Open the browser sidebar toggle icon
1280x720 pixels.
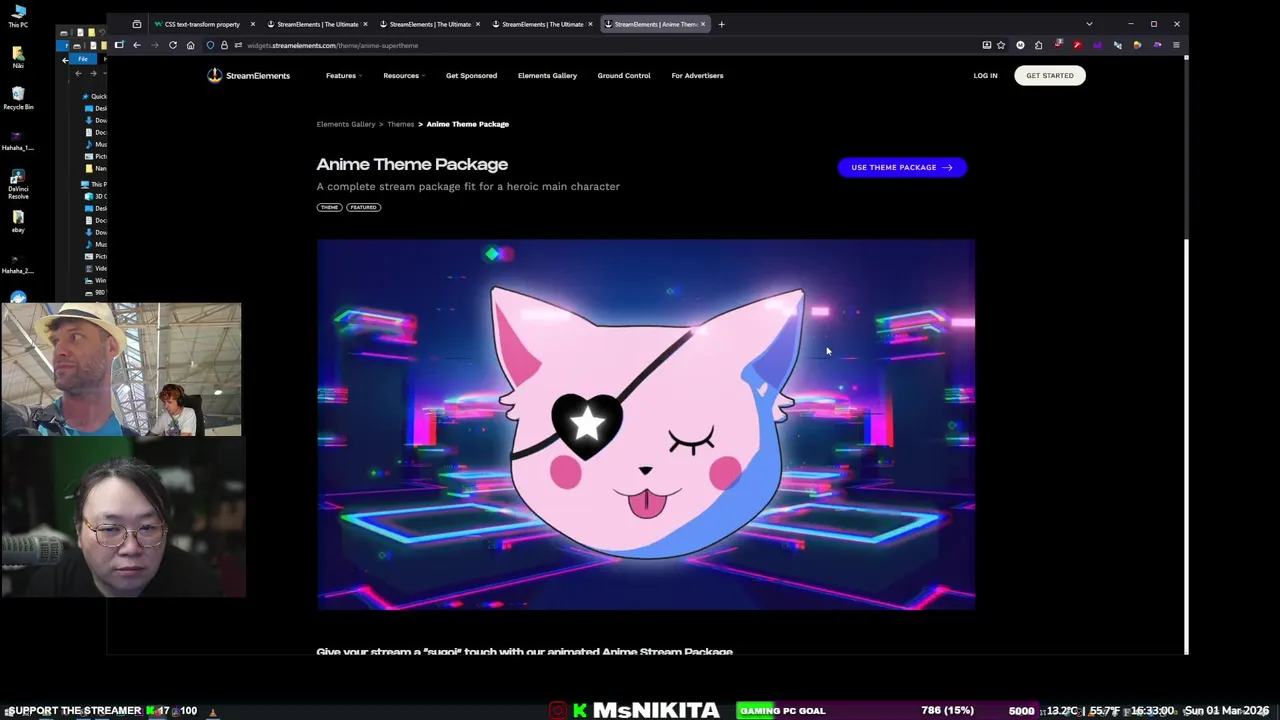[119, 45]
